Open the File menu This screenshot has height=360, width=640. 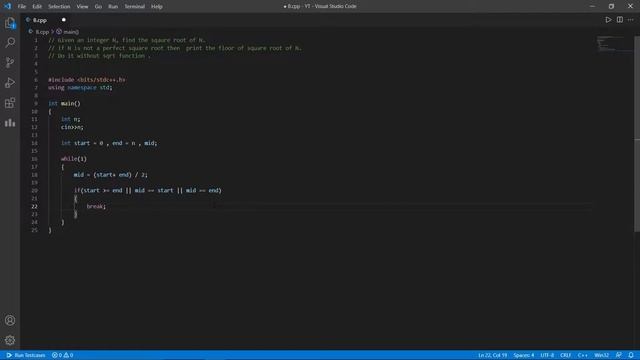(22, 7)
